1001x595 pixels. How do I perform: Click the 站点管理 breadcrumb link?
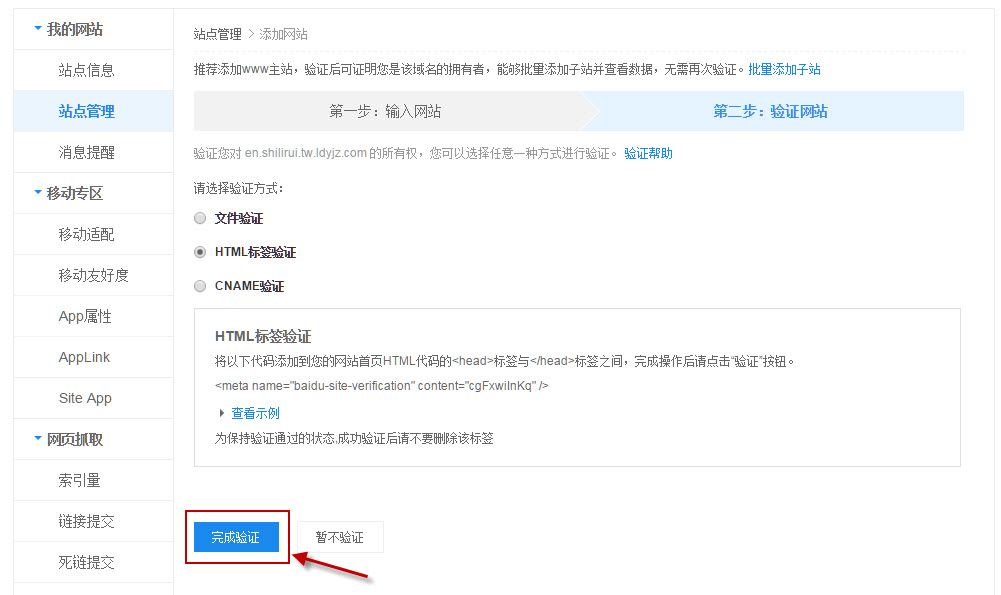[217, 34]
